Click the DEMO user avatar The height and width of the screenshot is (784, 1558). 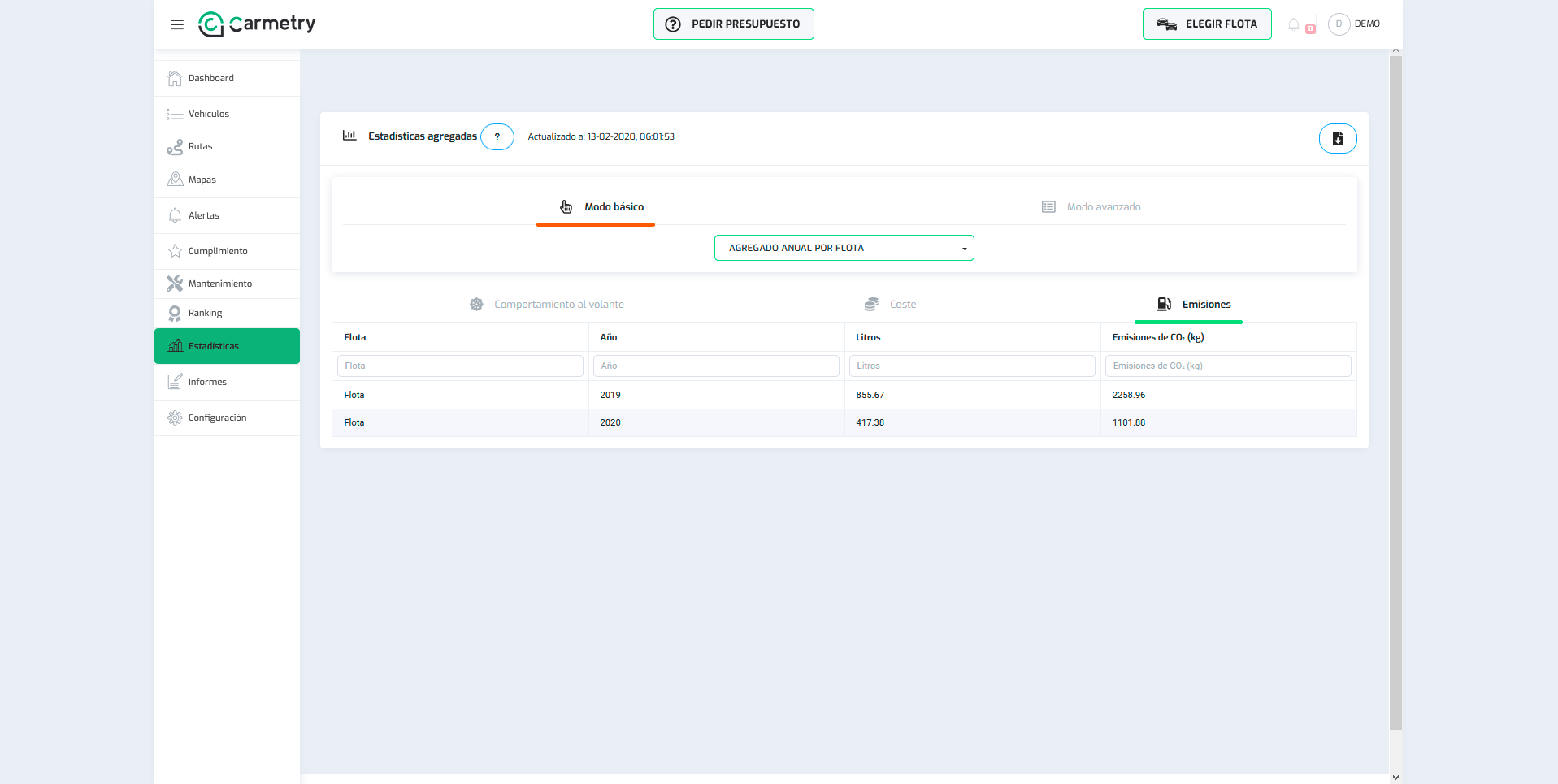(1339, 24)
